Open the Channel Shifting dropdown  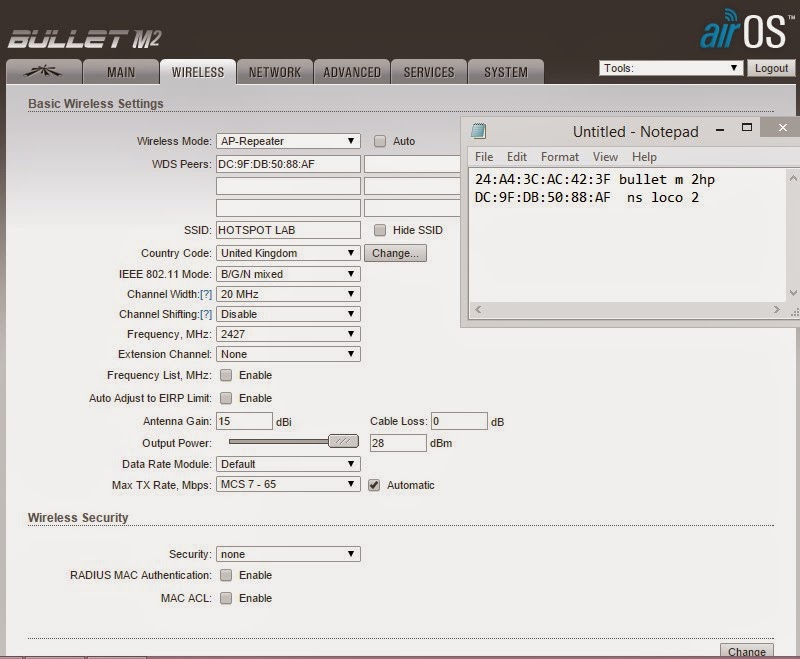pyautogui.click(x=288, y=314)
